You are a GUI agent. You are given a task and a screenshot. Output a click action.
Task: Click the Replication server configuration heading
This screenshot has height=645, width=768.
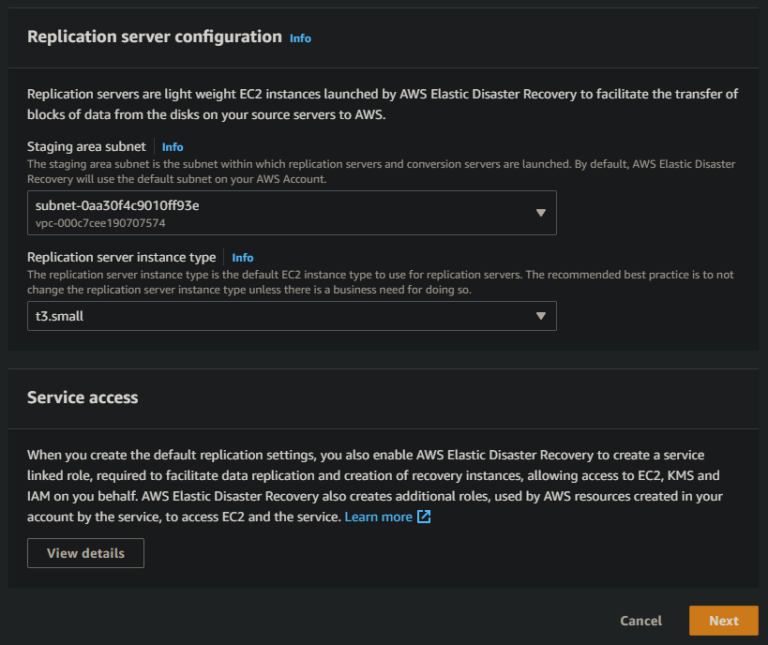click(x=154, y=37)
